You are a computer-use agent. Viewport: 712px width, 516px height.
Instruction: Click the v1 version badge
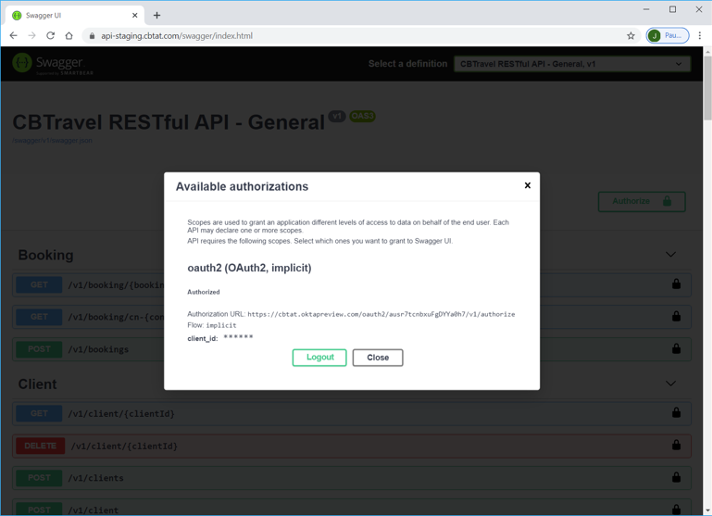point(337,116)
